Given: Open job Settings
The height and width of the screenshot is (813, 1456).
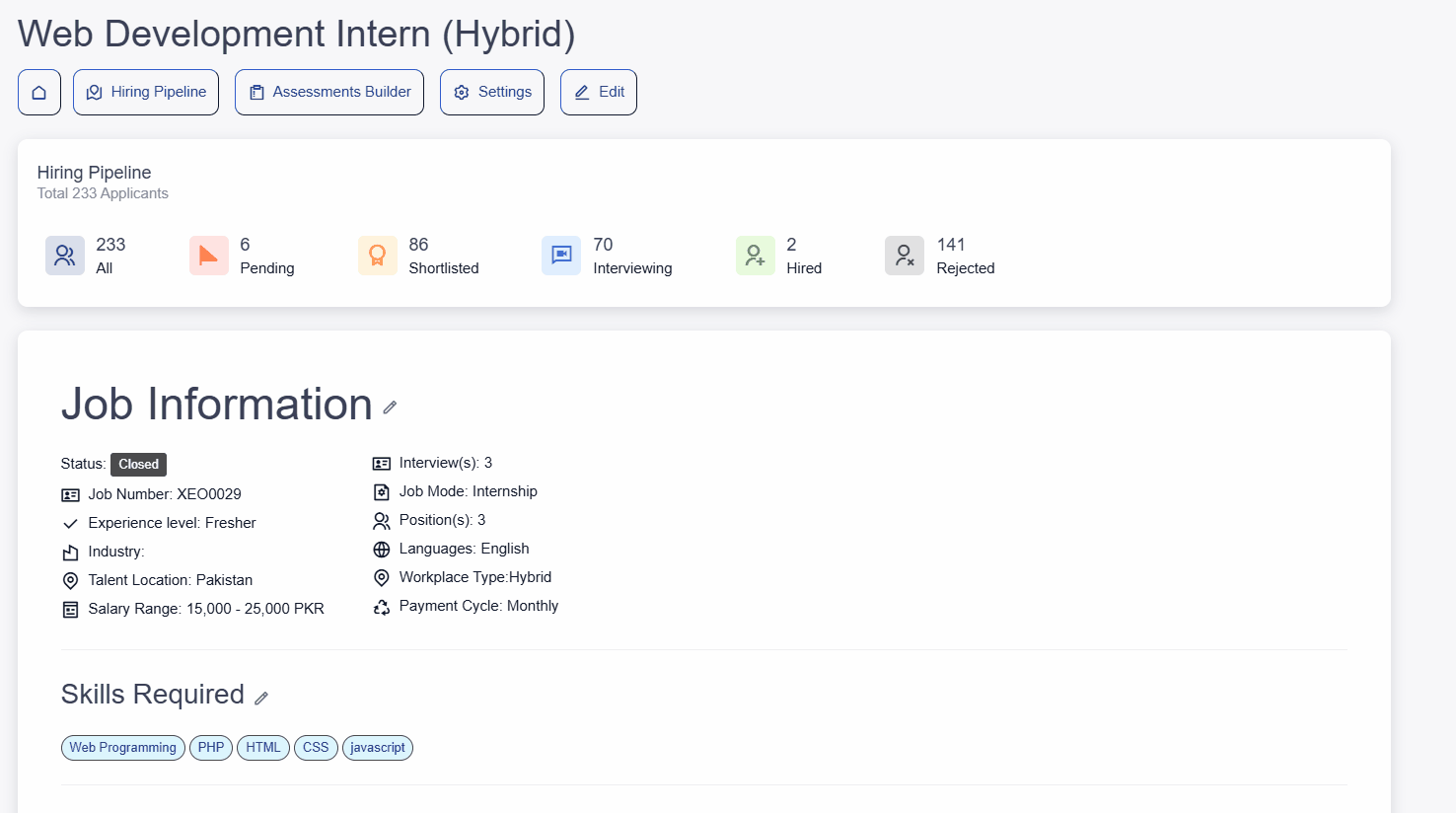Looking at the screenshot, I should [x=492, y=92].
